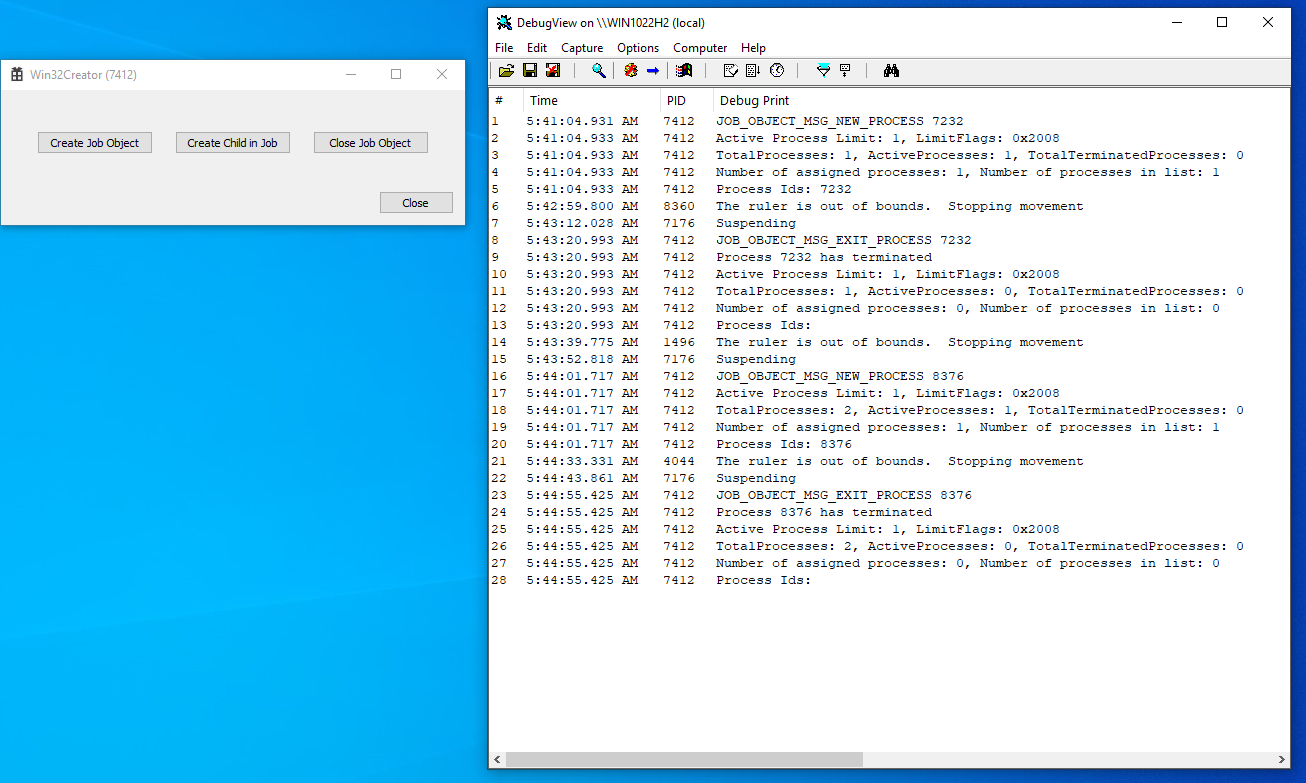Screen dimensions: 1306x783
Task: Click PID value 1496 in the list
Action: 679,342
